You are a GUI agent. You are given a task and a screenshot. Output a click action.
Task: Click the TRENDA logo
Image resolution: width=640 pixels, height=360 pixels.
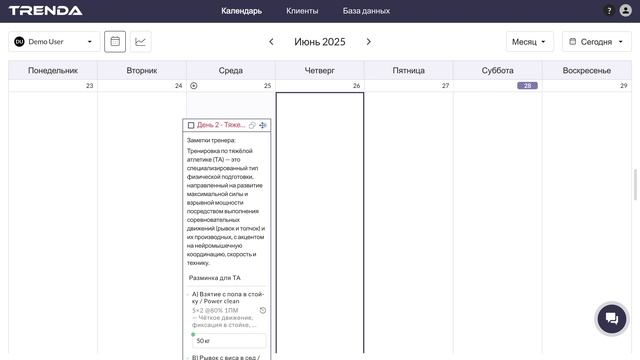45,11
